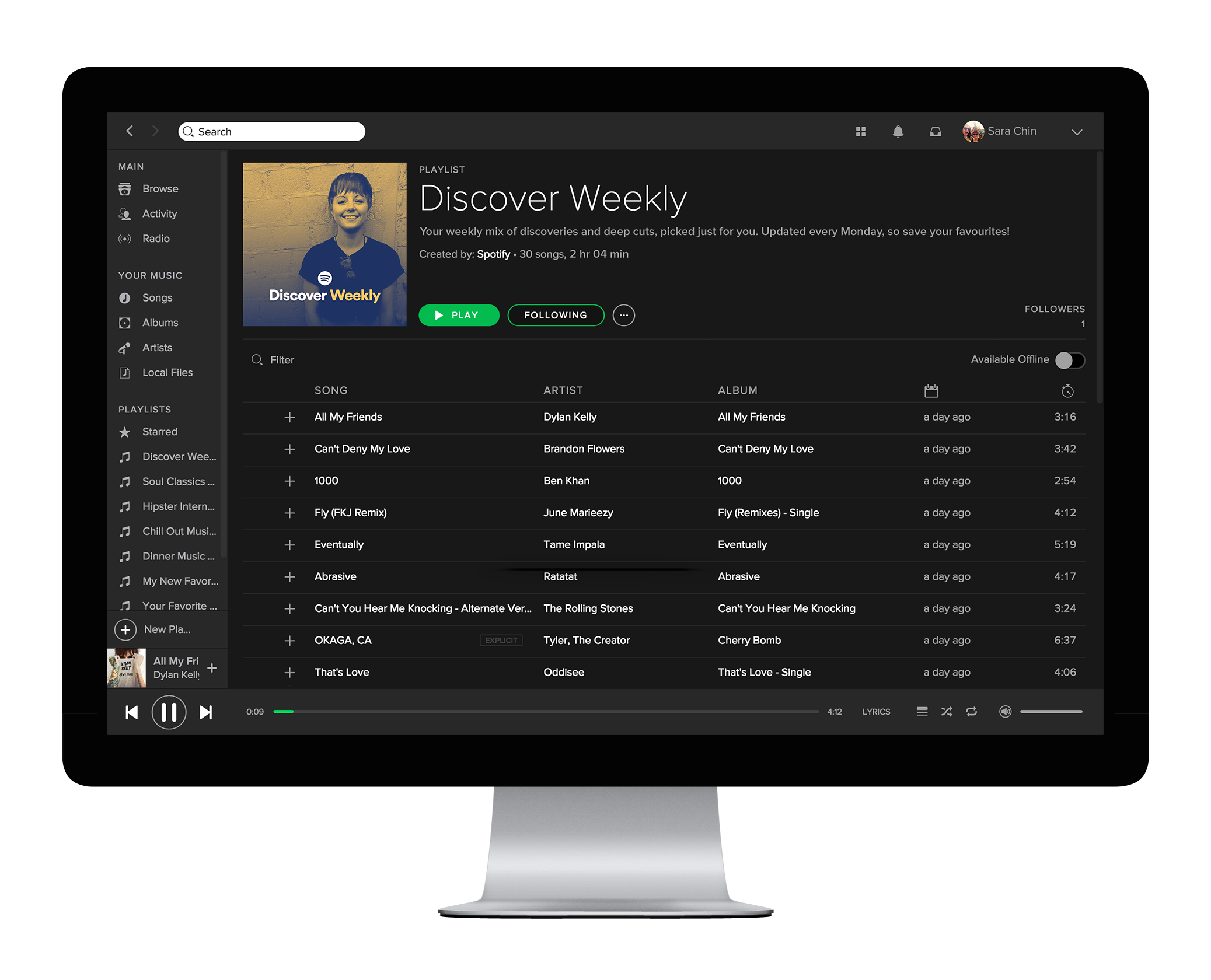1211x980 pixels.
Task: Expand the Sara Chin account dropdown
Action: [x=1077, y=132]
